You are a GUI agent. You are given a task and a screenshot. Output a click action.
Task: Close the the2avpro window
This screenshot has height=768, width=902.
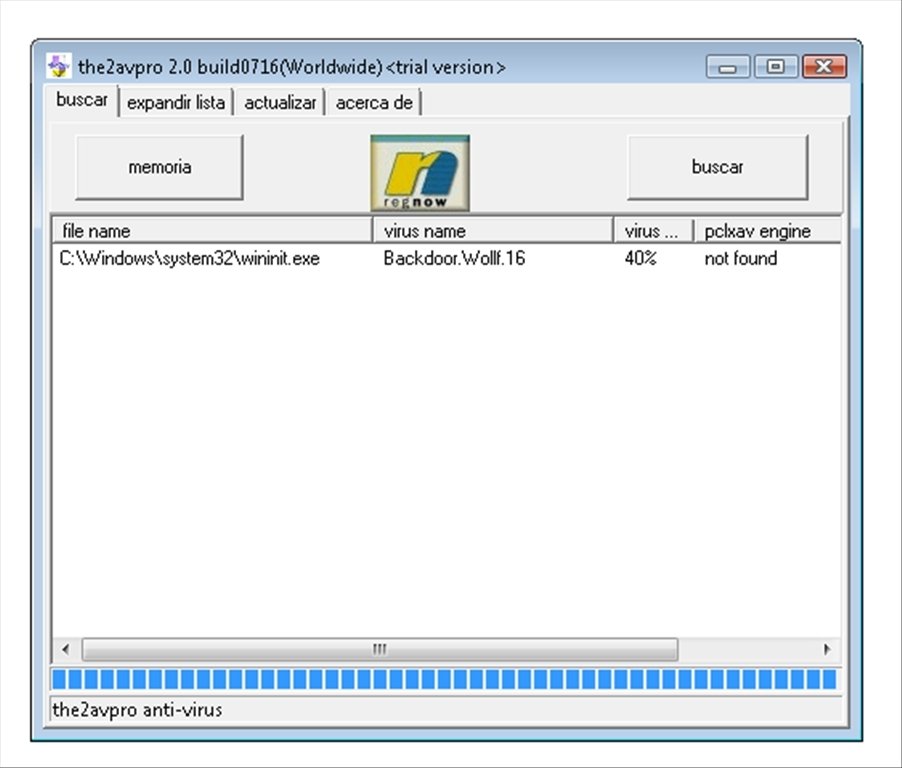point(824,67)
